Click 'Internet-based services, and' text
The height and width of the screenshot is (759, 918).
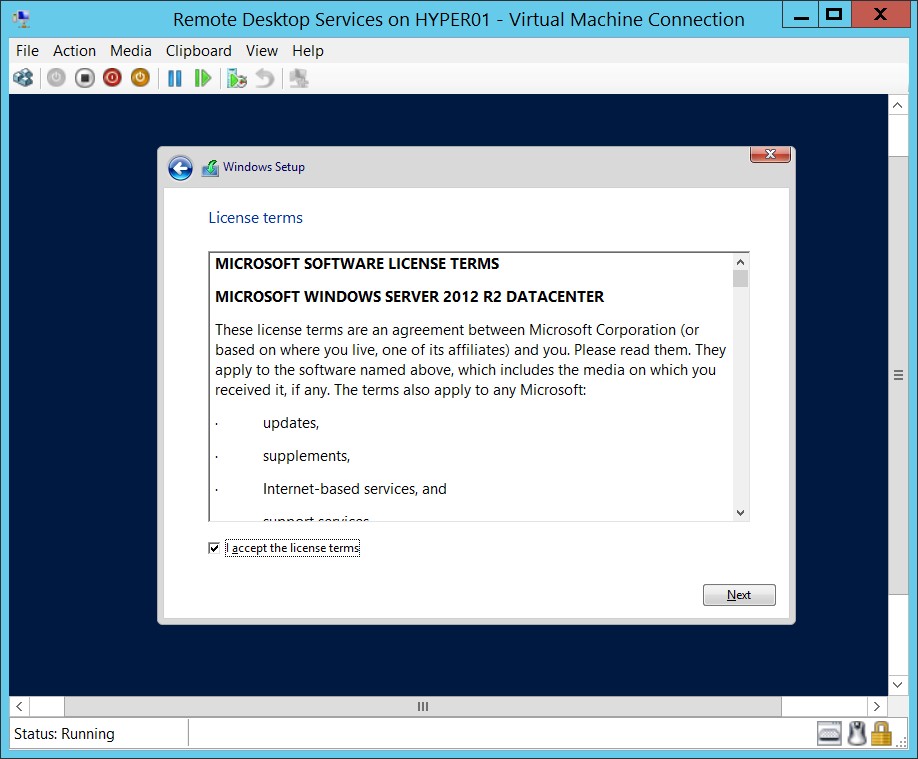(x=355, y=489)
